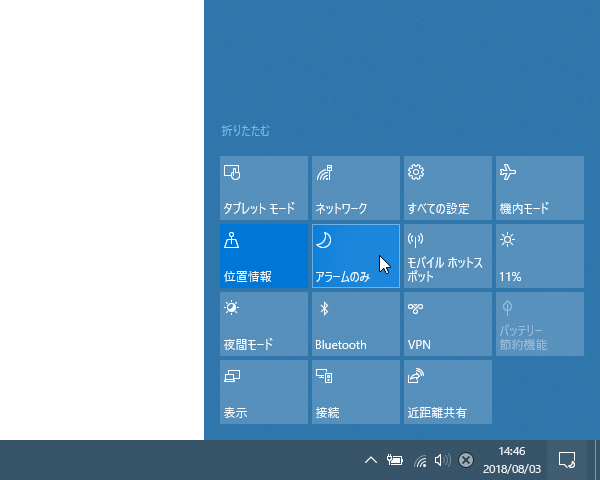This screenshot has width=600, height=480.
Task: Open the 接続 connect tile
Action: pyautogui.click(x=356, y=392)
